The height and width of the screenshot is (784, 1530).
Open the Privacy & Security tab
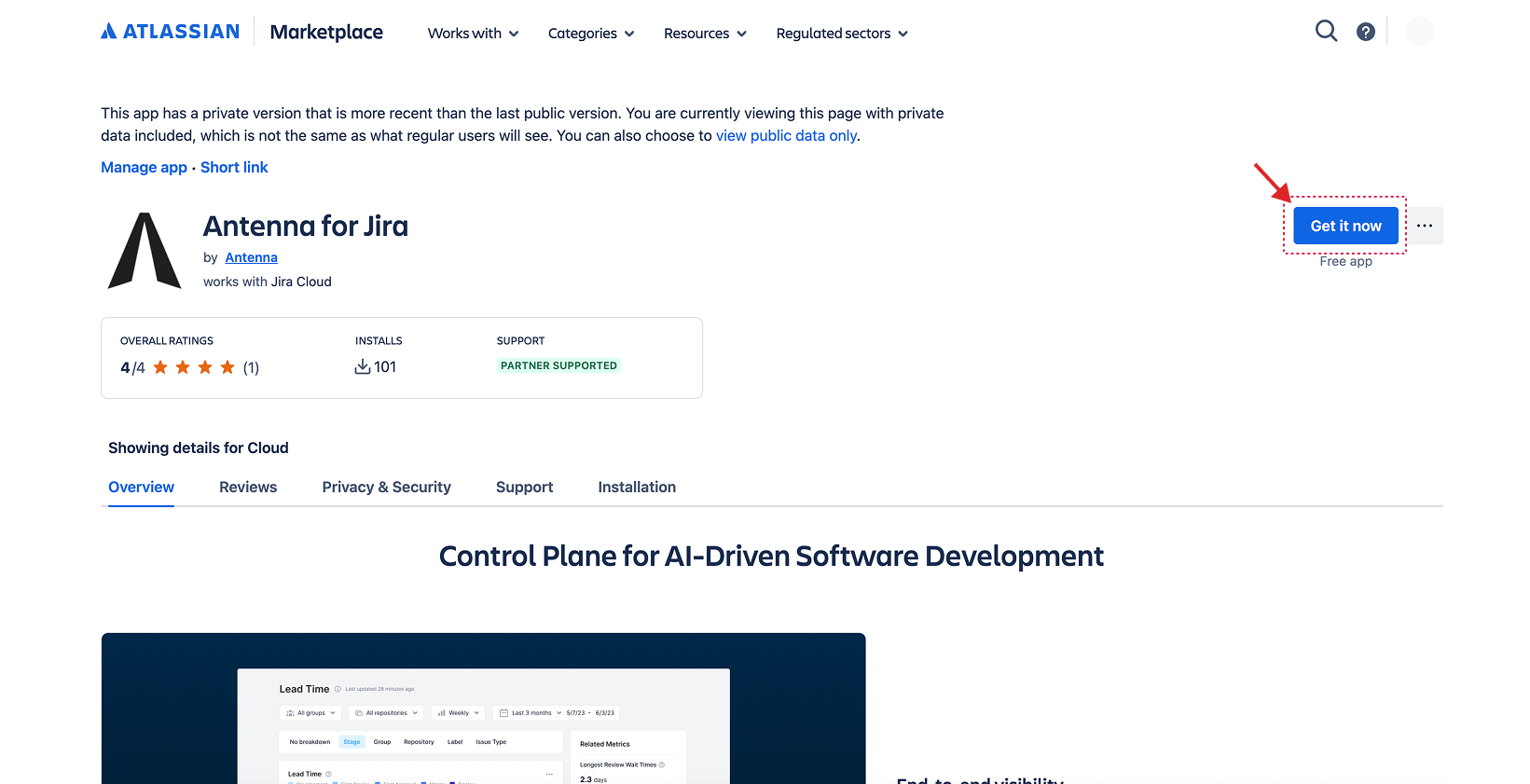coord(387,487)
